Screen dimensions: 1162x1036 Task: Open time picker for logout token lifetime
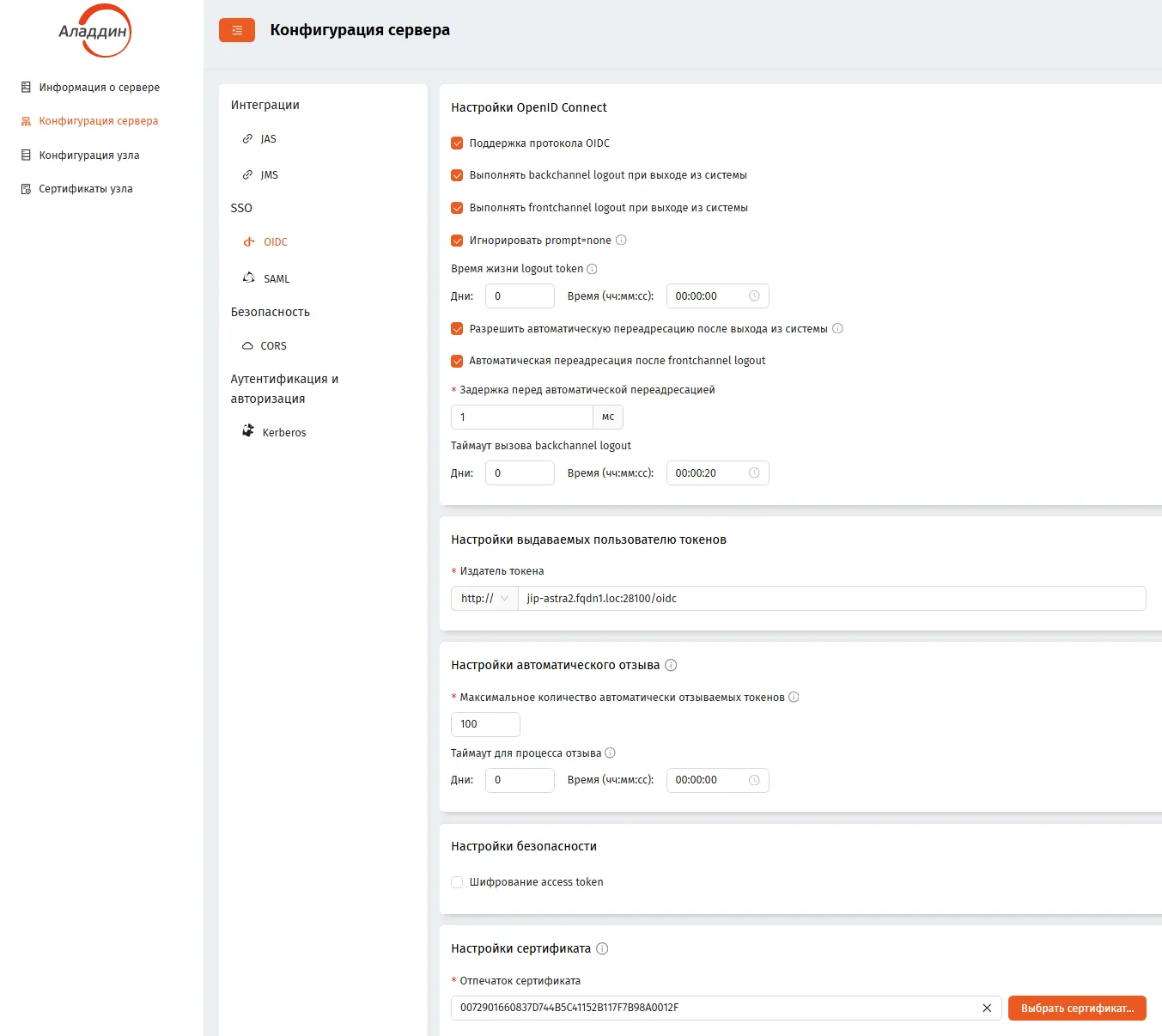coord(717,296)
